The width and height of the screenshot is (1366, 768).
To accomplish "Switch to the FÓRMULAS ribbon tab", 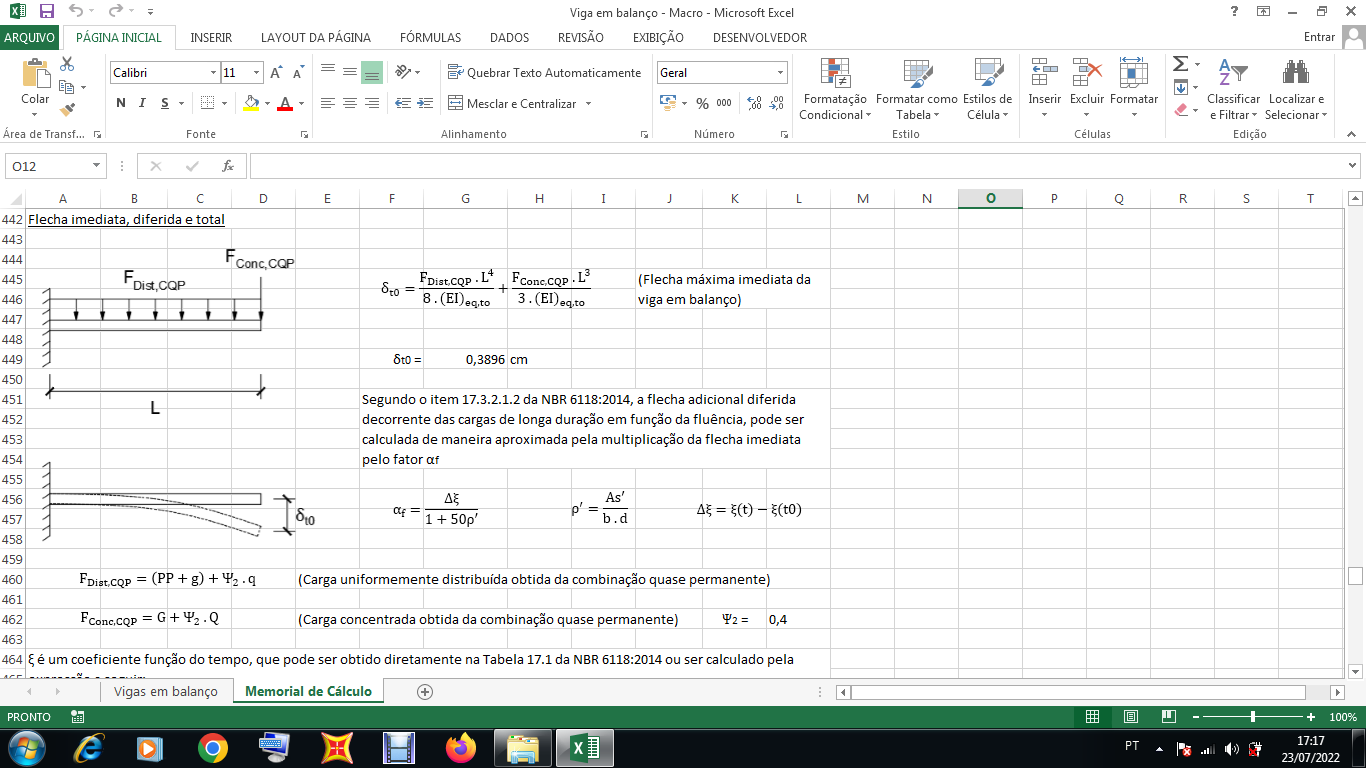I will [430, 38].
